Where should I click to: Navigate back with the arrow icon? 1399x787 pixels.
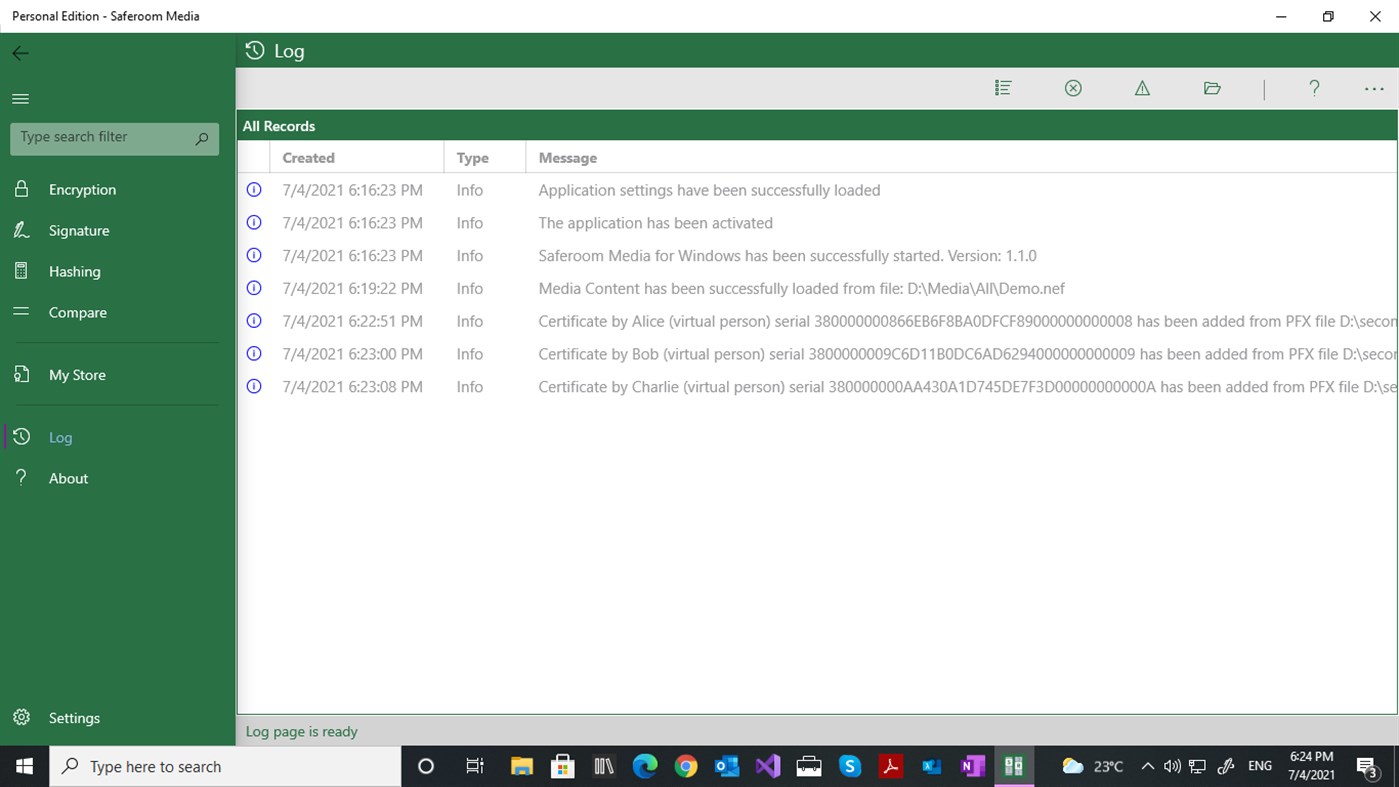point(20,53)
